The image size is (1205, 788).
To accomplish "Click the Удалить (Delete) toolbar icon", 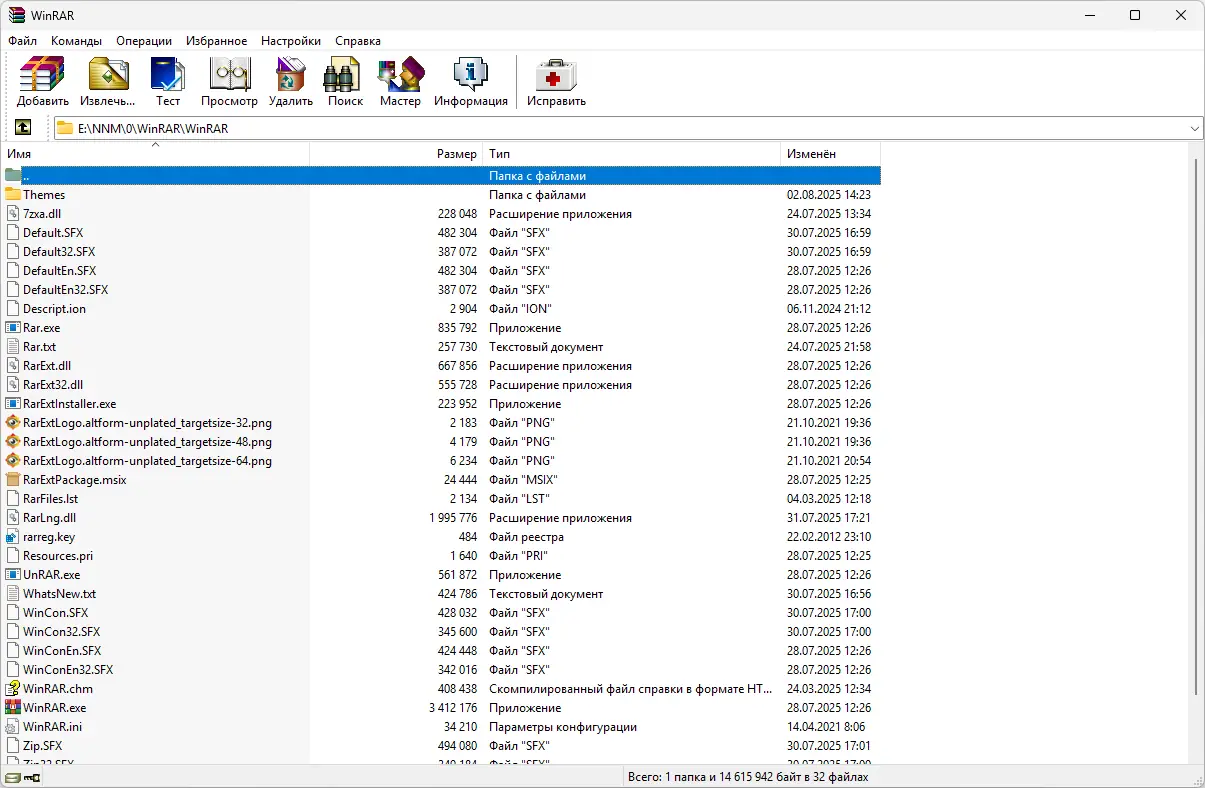I will (290, 80).
